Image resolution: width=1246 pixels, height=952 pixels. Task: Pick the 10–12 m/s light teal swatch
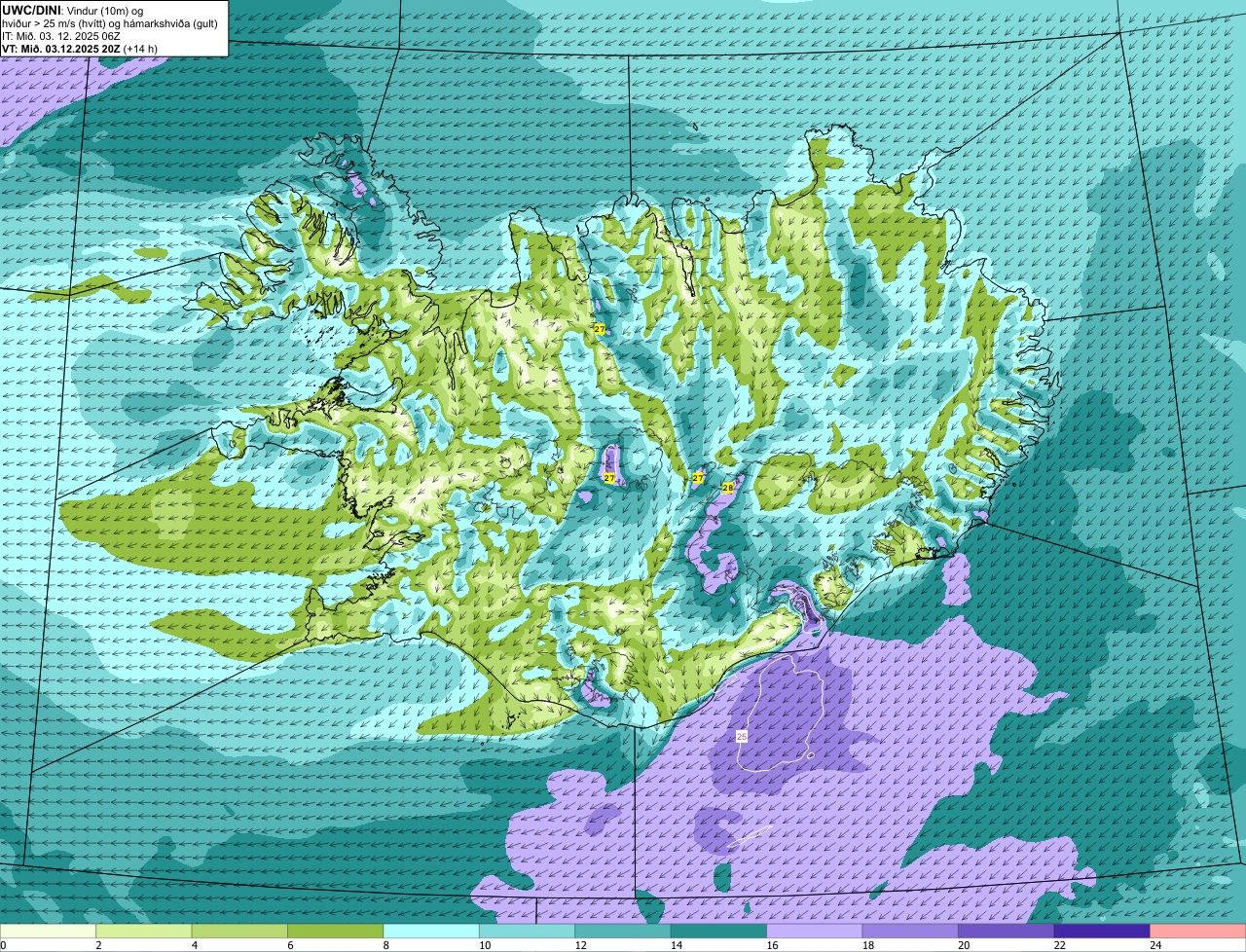(x=528, y=932)
